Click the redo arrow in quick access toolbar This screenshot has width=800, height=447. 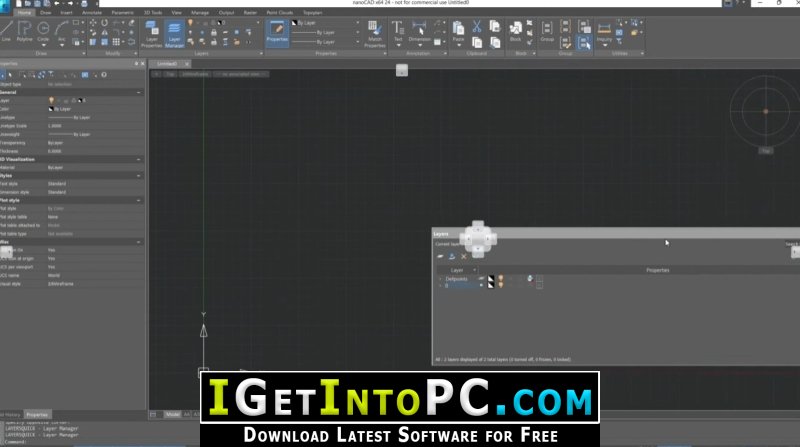tap(70, 4)
